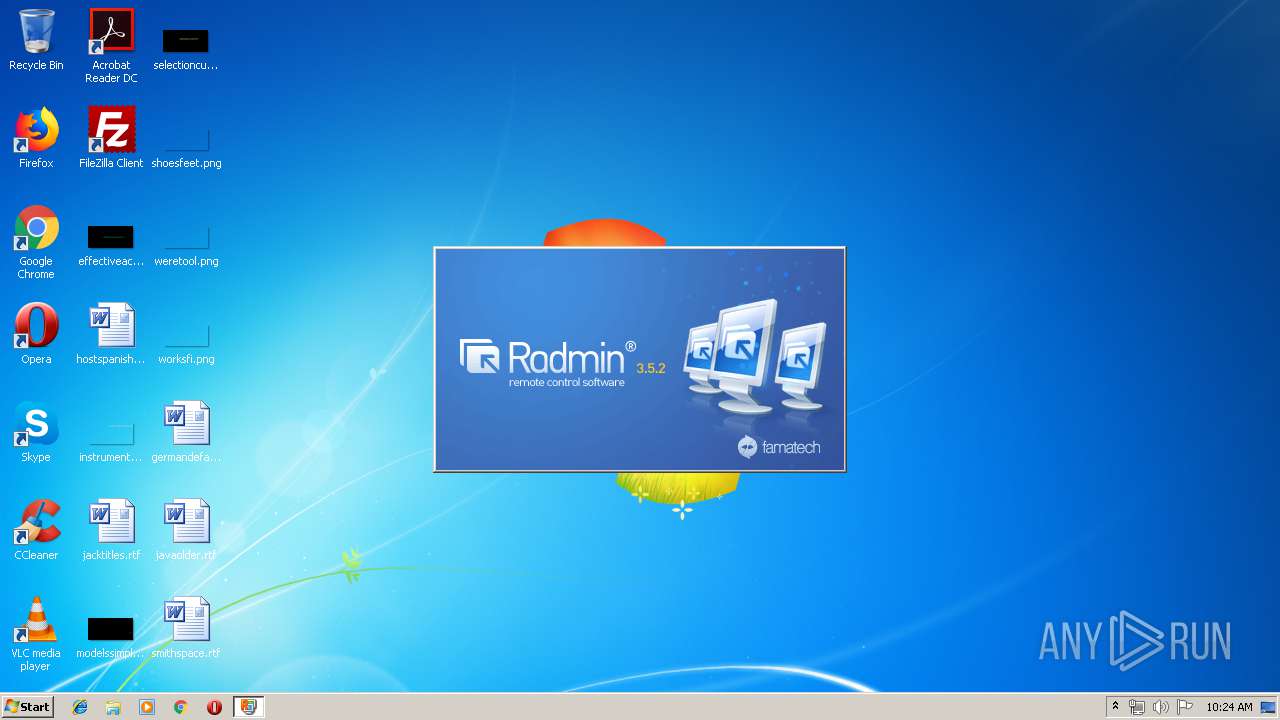Click the Opera desktop shortcut
The image size is (1280, 720).
click(36, 334)
